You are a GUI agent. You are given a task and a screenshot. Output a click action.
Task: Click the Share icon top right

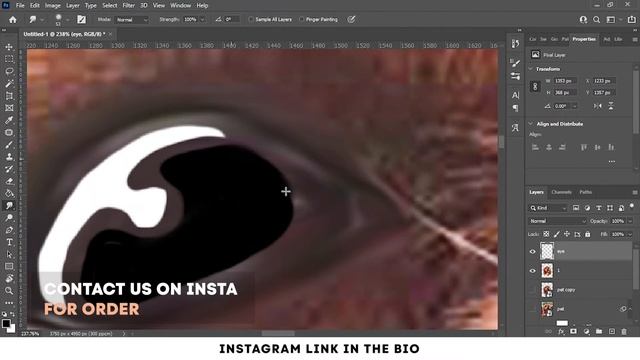point(631,20)
